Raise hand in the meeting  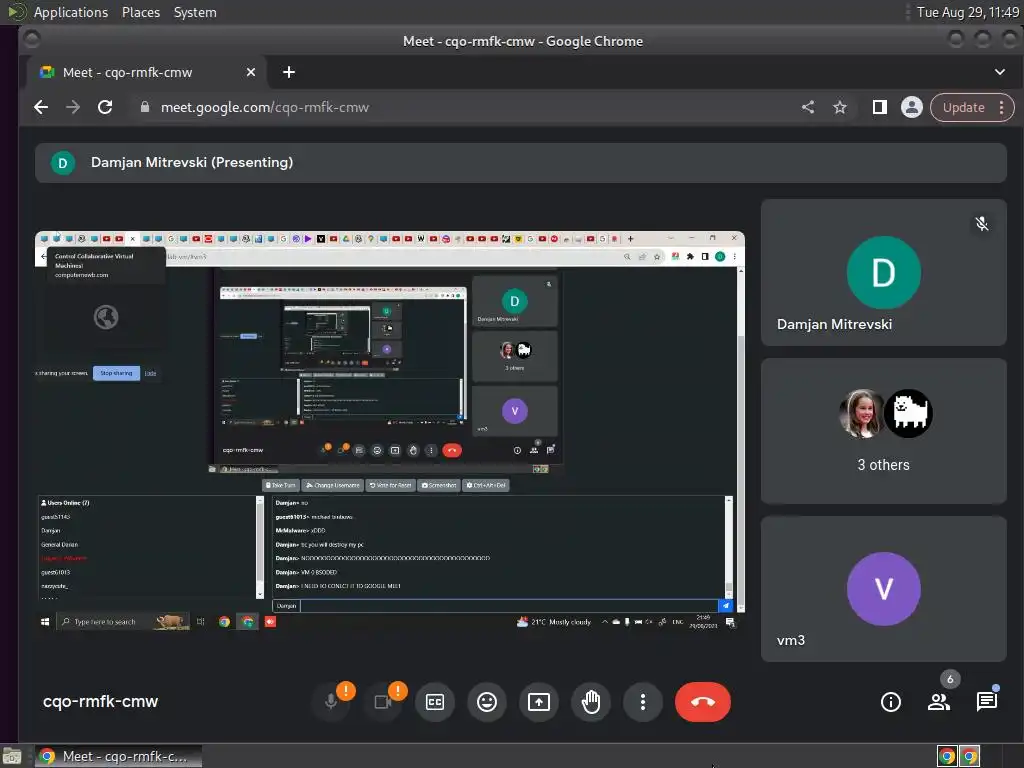point(591,702)
